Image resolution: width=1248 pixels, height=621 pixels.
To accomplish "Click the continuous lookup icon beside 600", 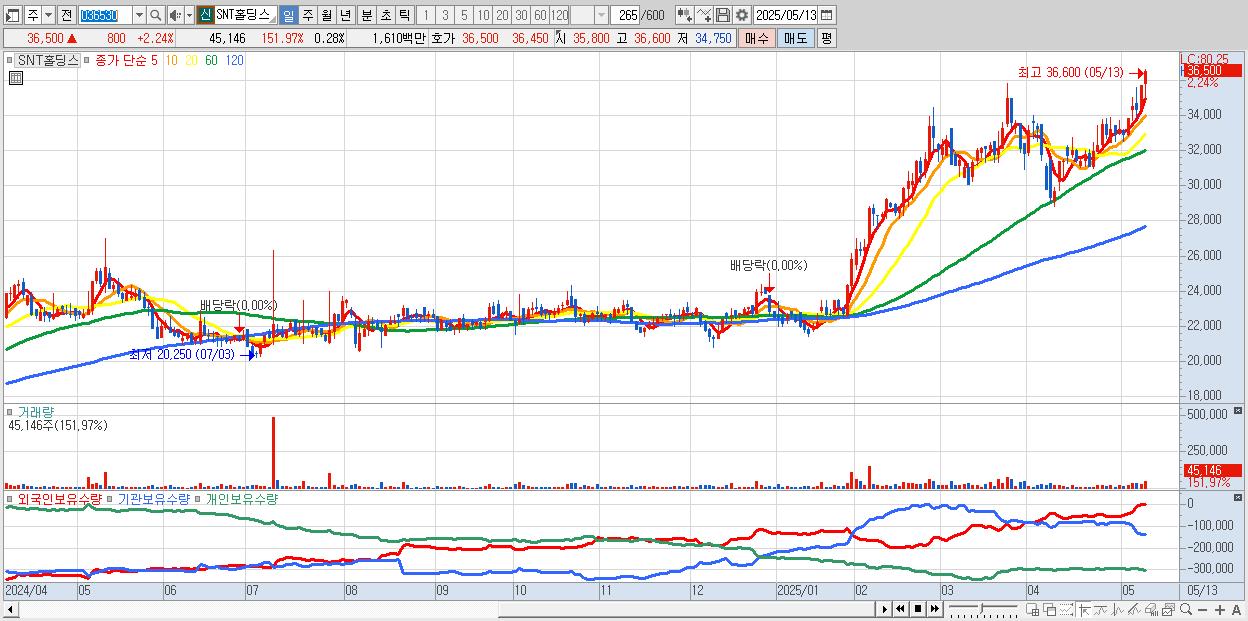I will coord(684,15).
